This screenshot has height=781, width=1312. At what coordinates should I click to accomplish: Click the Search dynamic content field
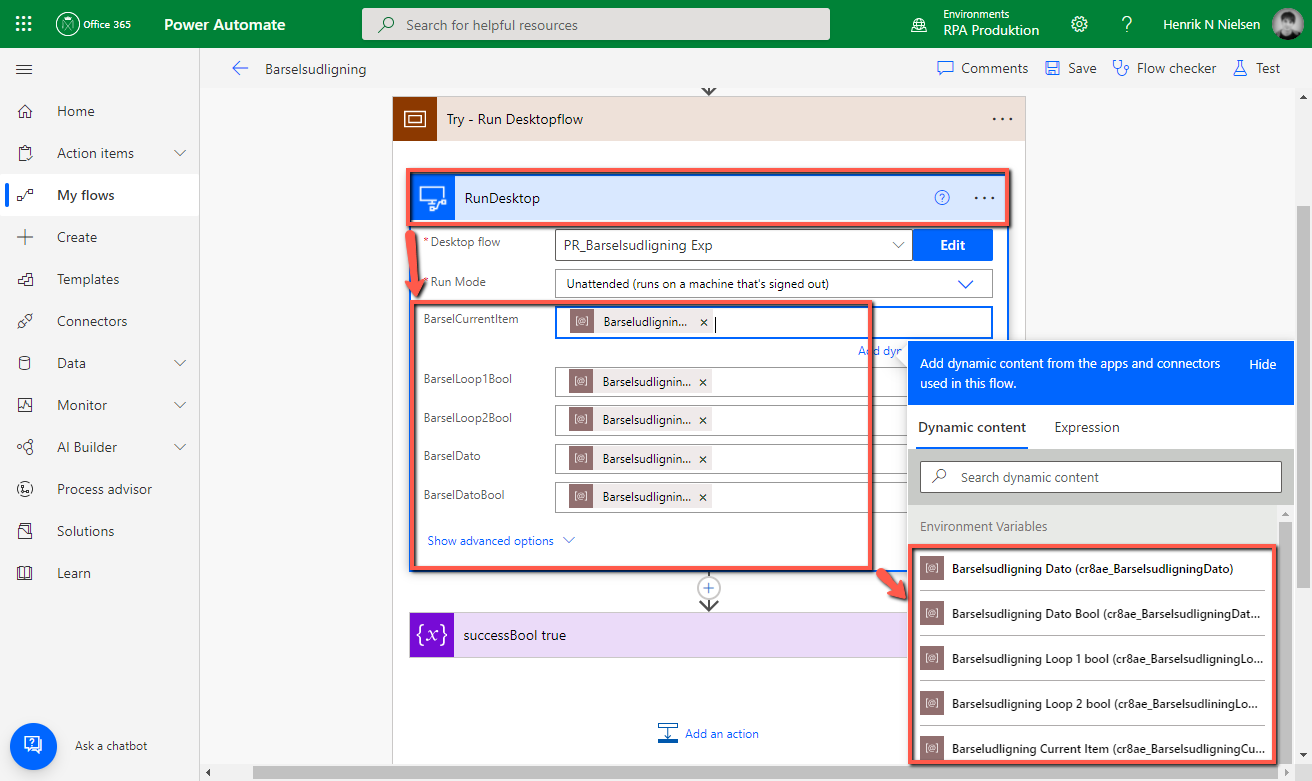[1101, 477]
